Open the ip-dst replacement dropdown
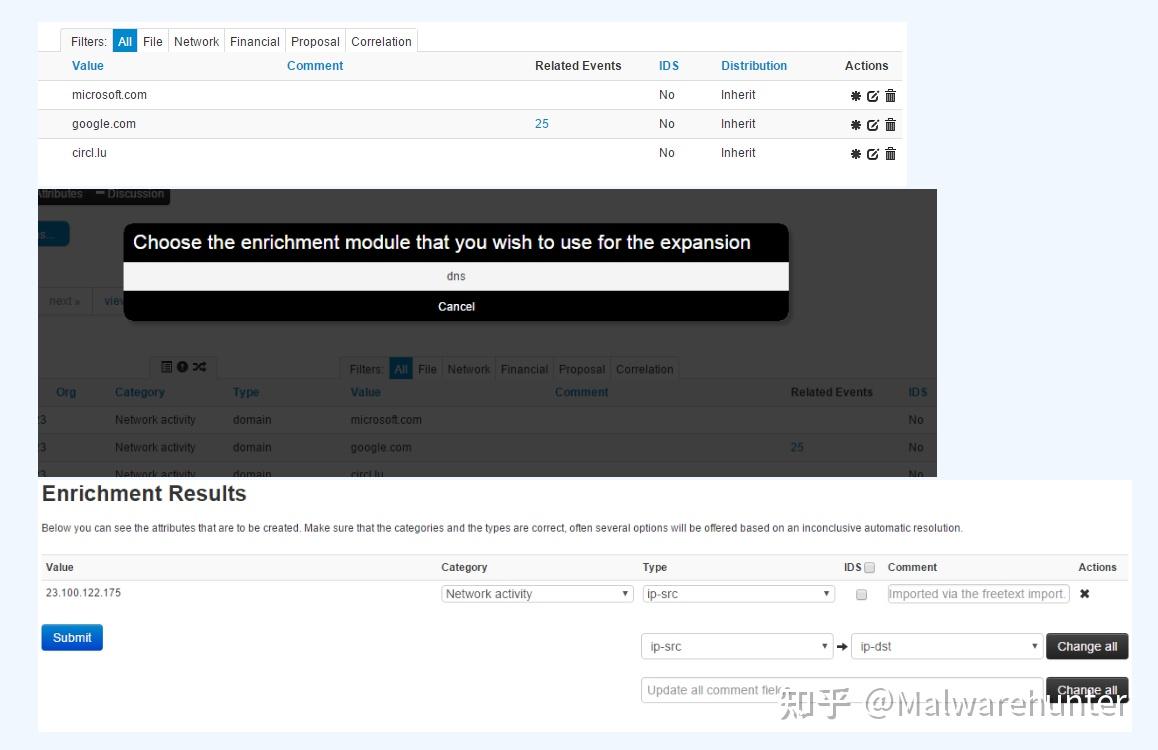The height and width of the screenshot is (750, 1158). pyautogui.click(x=944, y=646)
